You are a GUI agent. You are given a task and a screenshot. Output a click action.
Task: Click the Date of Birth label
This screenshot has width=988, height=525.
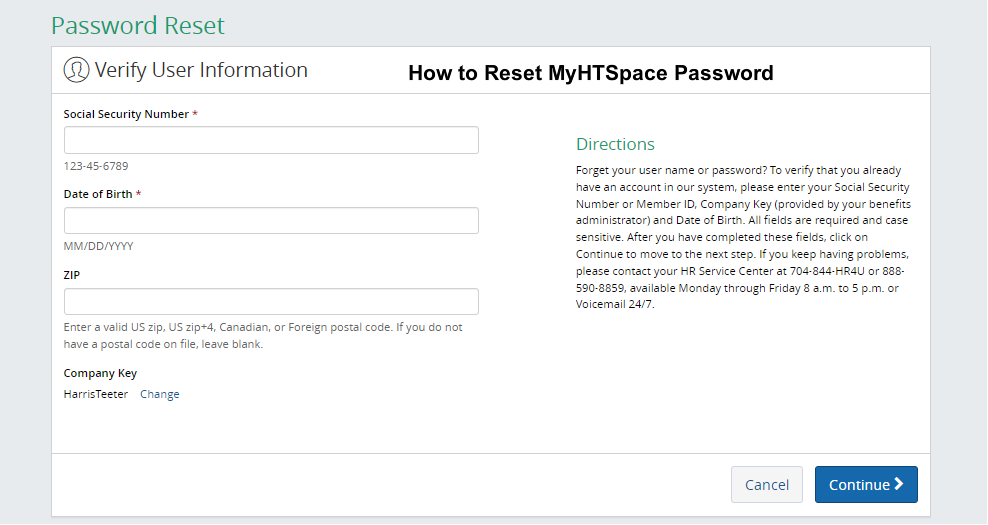[98, 194]
